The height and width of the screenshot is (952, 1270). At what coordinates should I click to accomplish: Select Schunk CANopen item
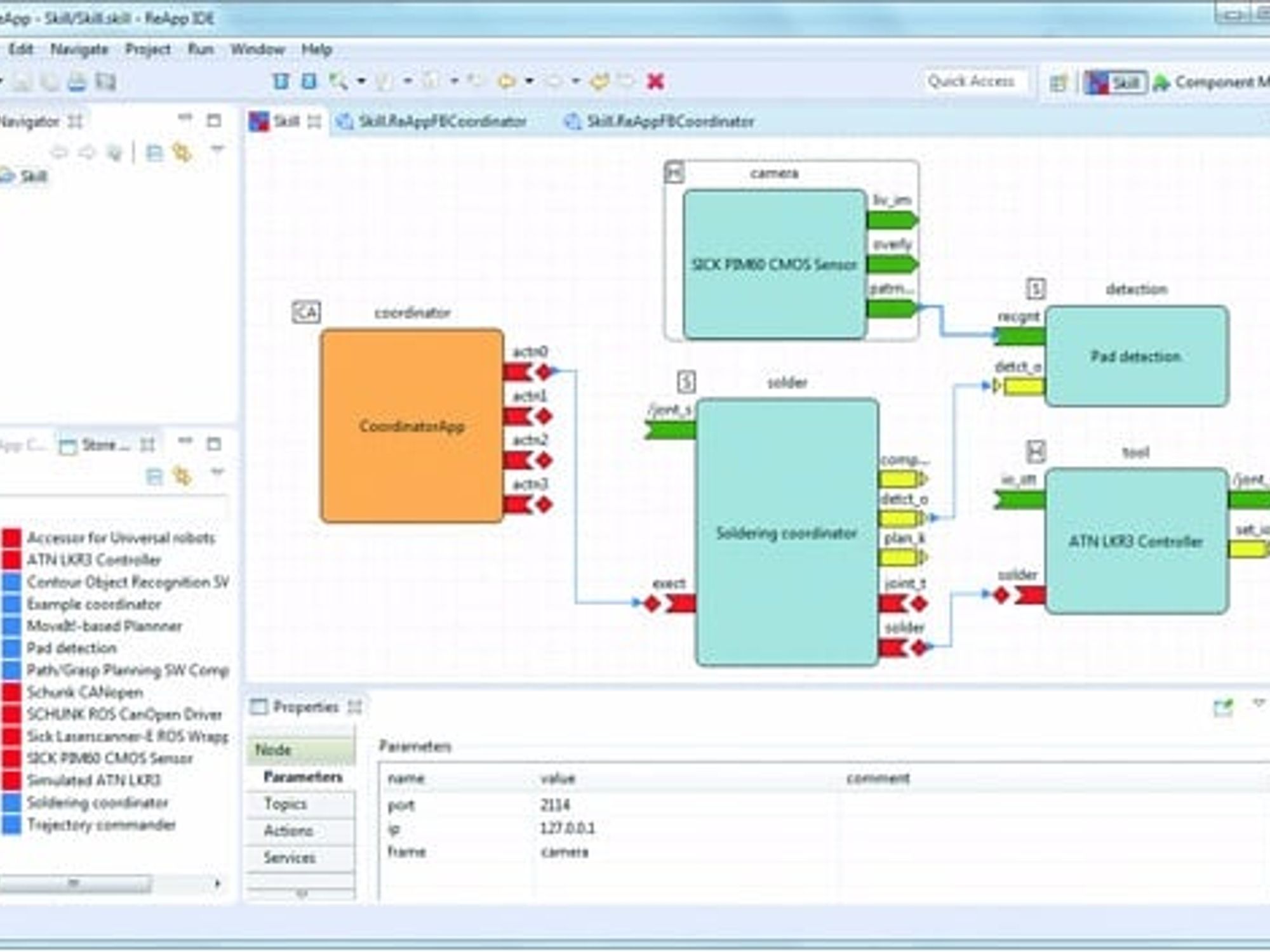(73, 692)
